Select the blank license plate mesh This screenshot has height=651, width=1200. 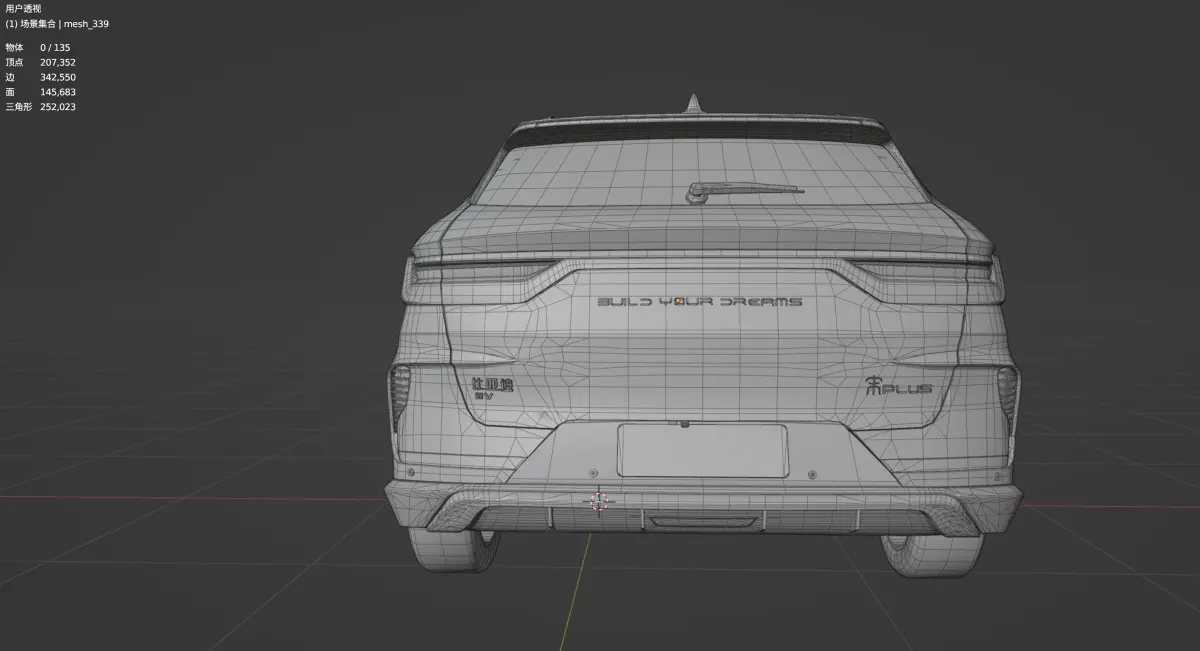[702, 450]
